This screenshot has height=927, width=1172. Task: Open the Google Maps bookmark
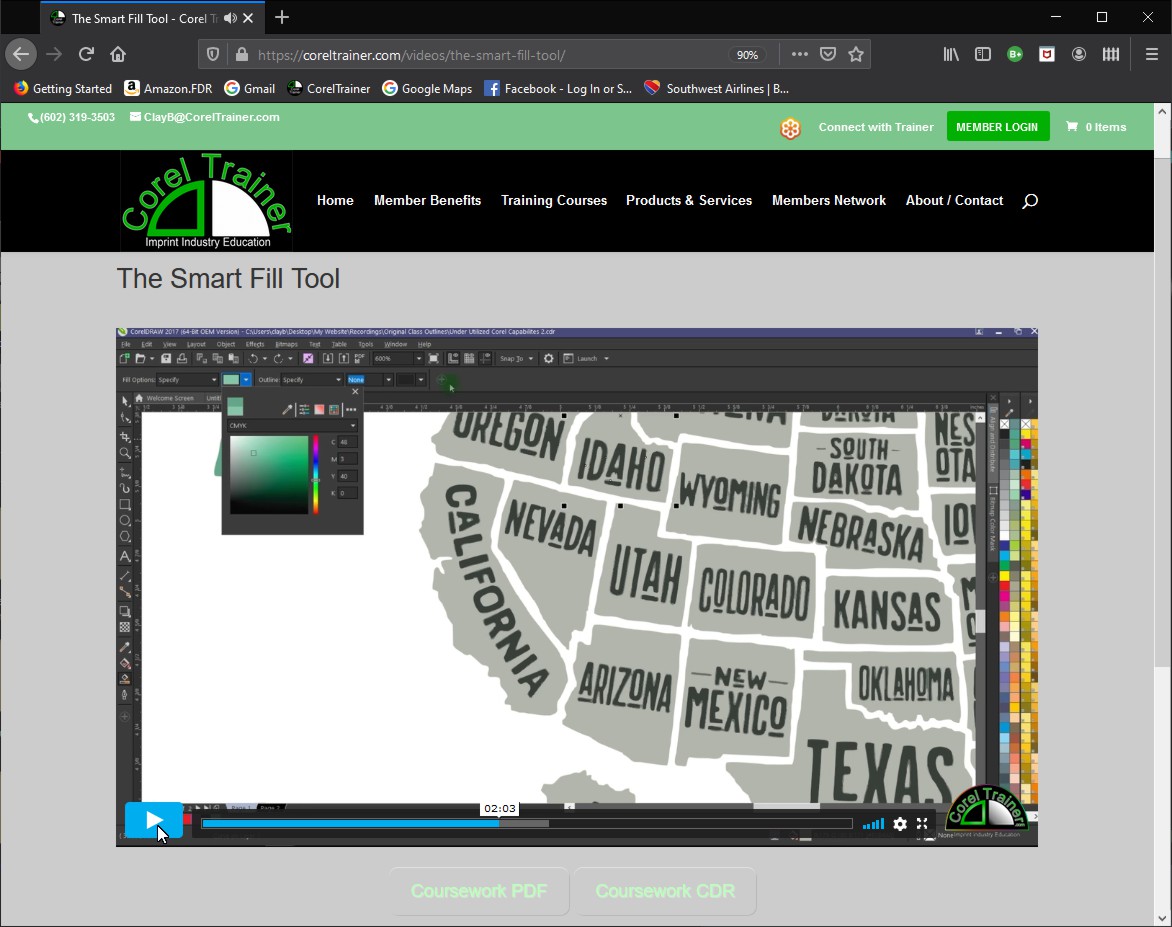427,88
